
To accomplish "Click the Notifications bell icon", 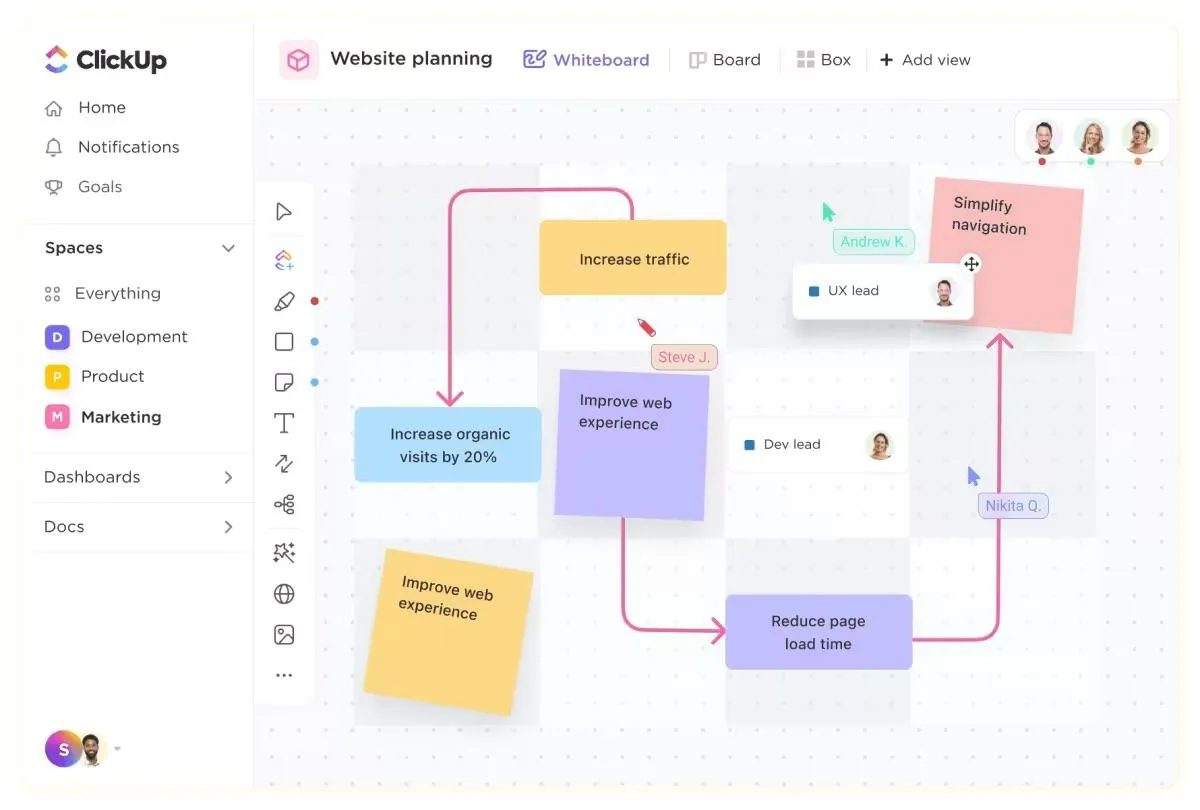I will tap(54, 147).
